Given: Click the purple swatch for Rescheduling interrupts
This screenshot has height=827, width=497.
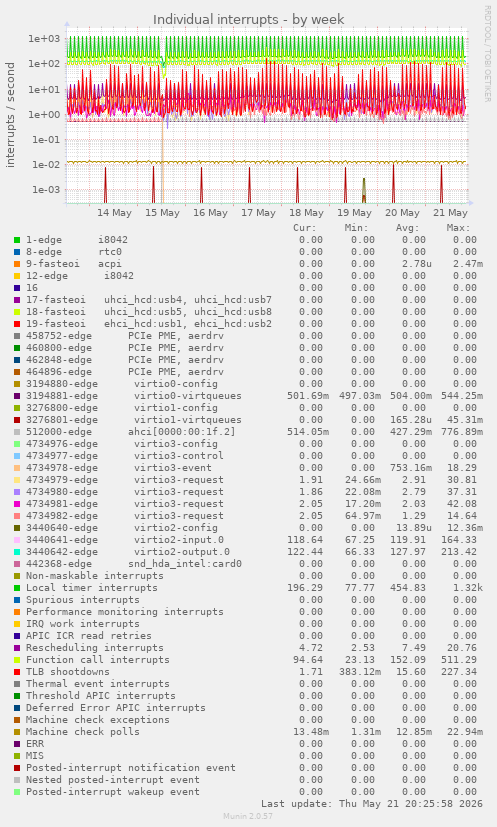Looking at the screenshot, I should click(x=17, y=648).
